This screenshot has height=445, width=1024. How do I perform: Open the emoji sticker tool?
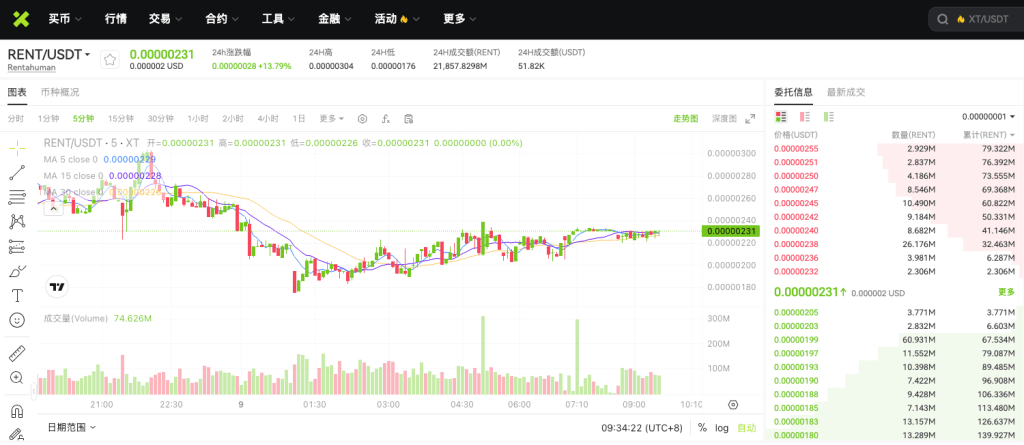tap(18, 320)
